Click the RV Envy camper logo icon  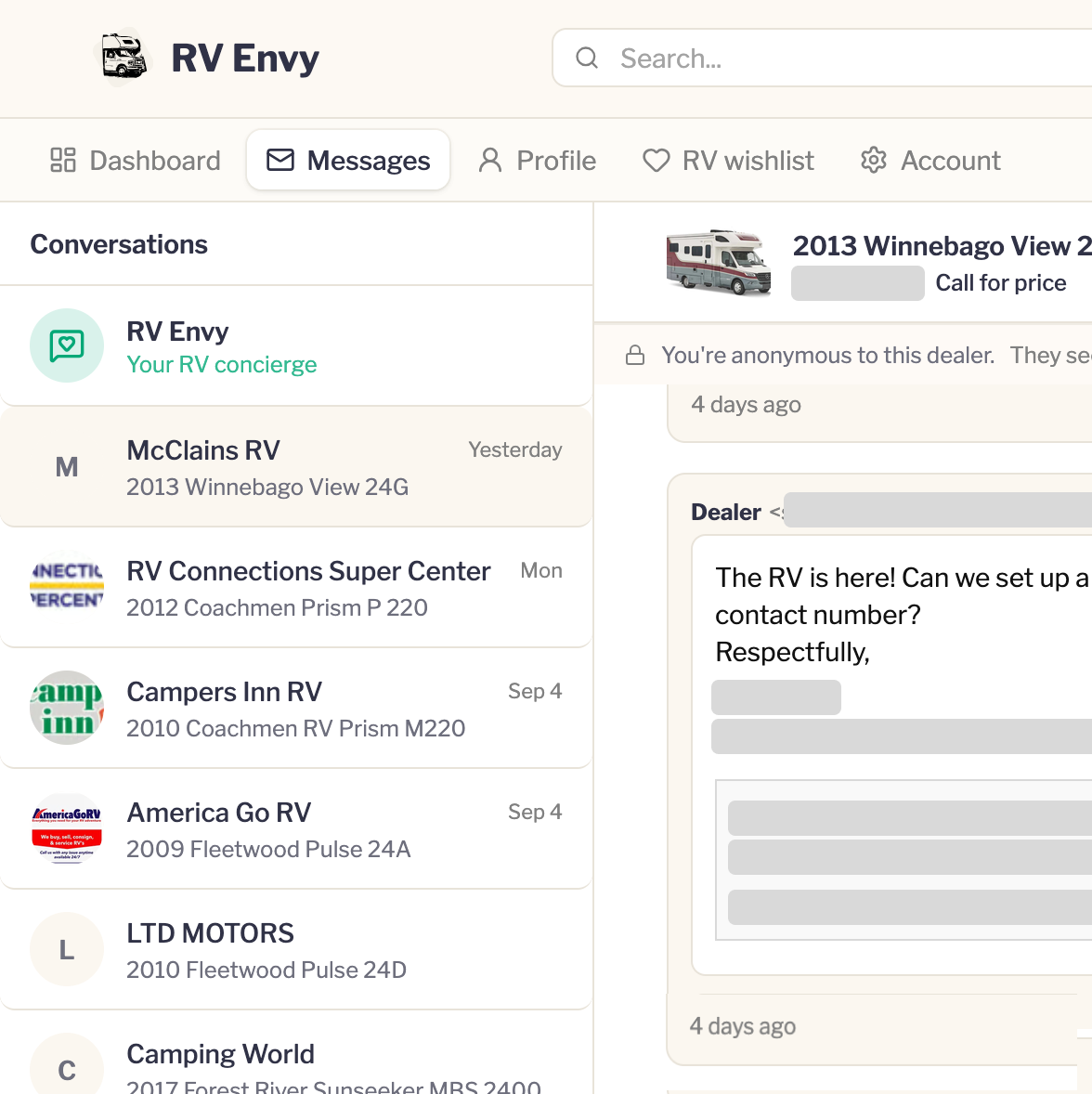[x=123, y=58]
